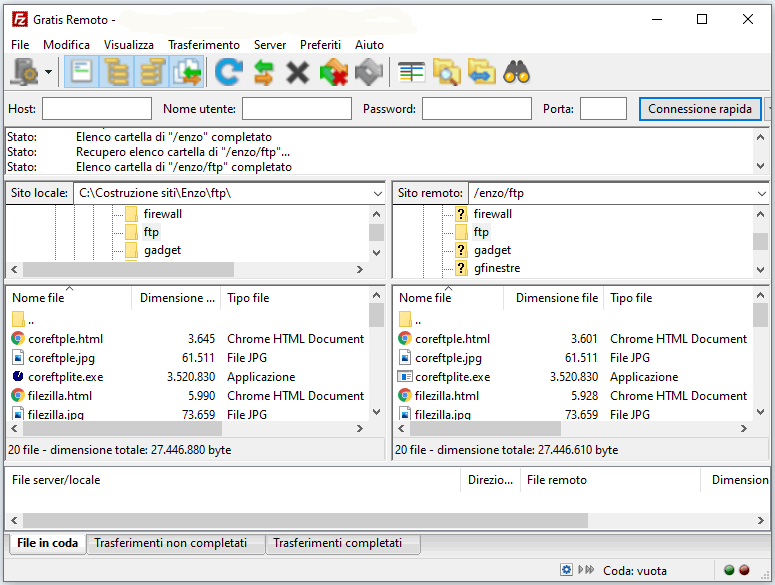Toggle the transfer queue display
Viewport: 775px width, 585px height.
tap(186, 72)
